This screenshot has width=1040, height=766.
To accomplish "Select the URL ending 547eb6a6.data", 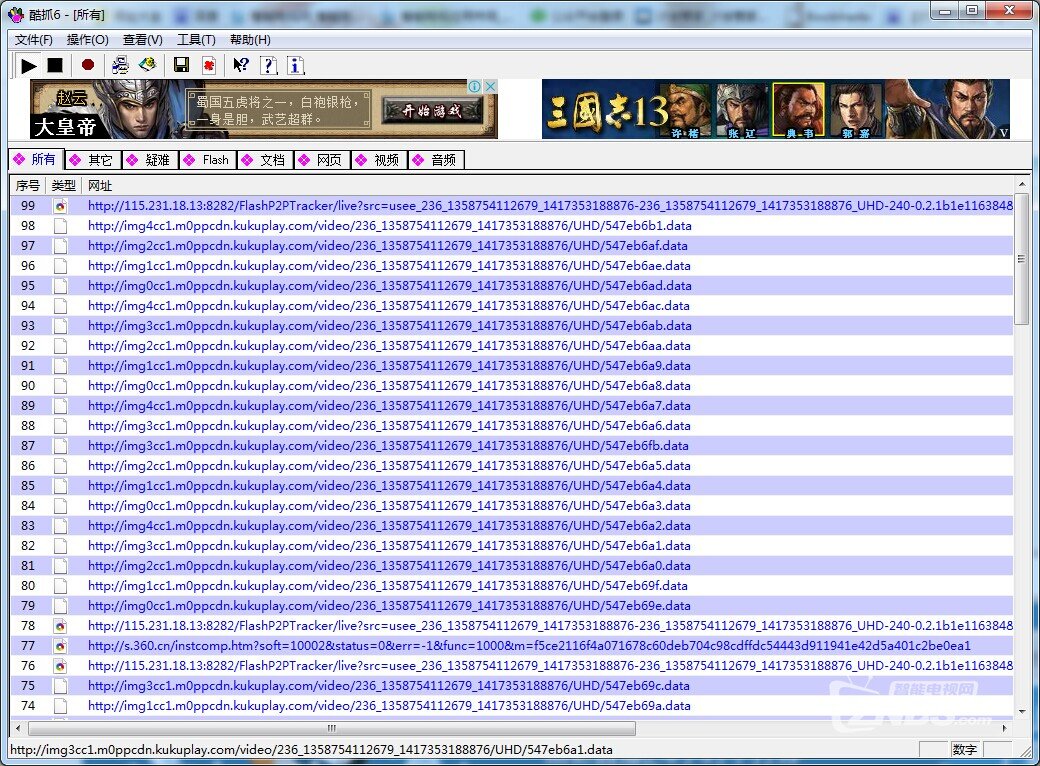I will 389,426.
